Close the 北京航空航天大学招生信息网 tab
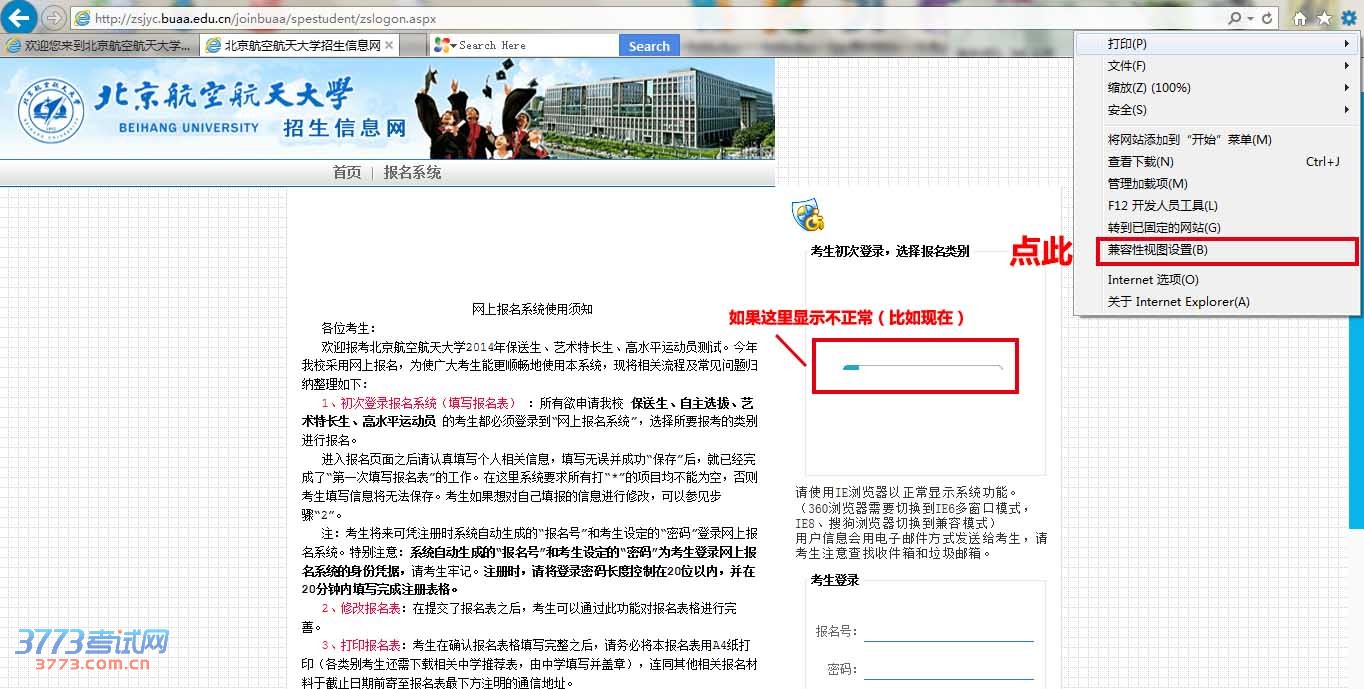This screenshot has width=1364, height=689. (x=389, y=45)
